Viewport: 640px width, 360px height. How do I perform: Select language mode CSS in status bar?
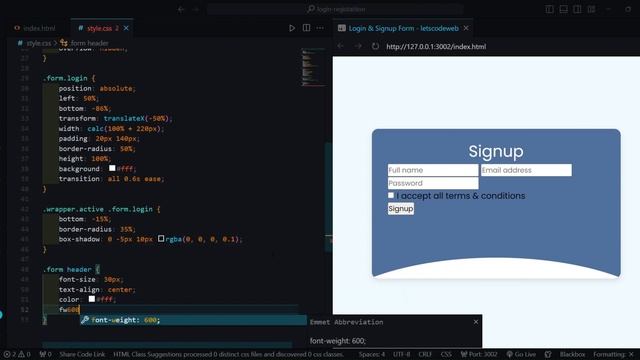click(446, 354)
